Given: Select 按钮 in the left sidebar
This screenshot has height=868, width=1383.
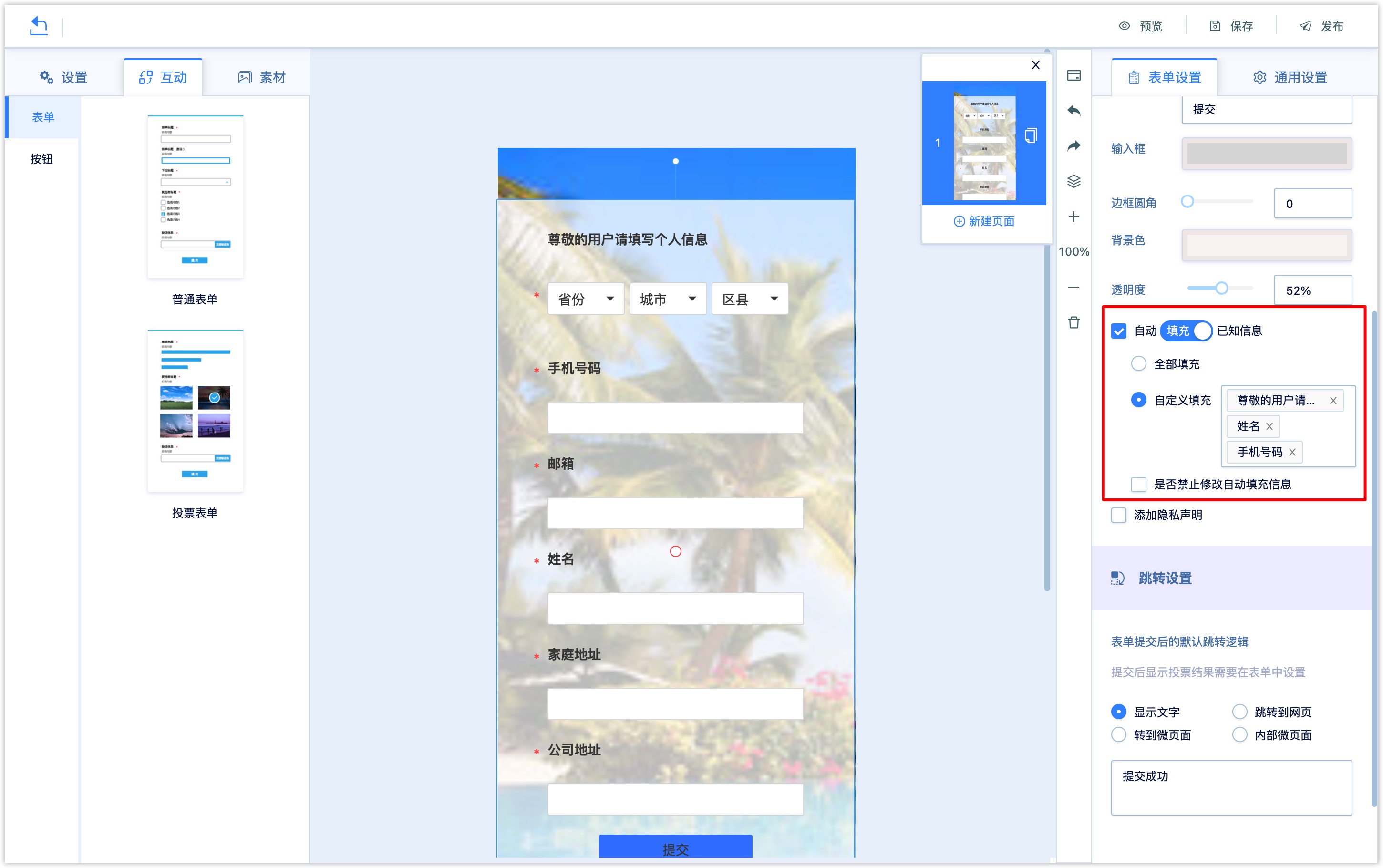Looking at the screenshot, I should [41, 159].
